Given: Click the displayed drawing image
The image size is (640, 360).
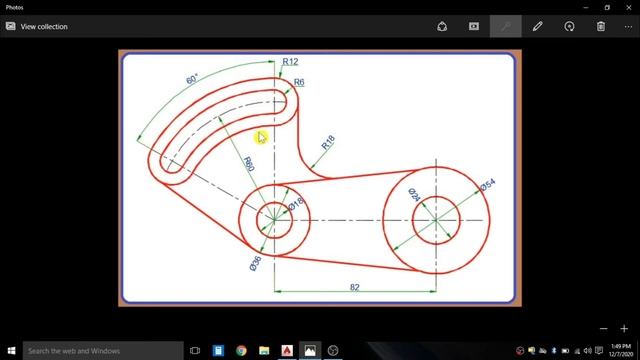Looking at the screenshot, I should [x=320, y=178].
